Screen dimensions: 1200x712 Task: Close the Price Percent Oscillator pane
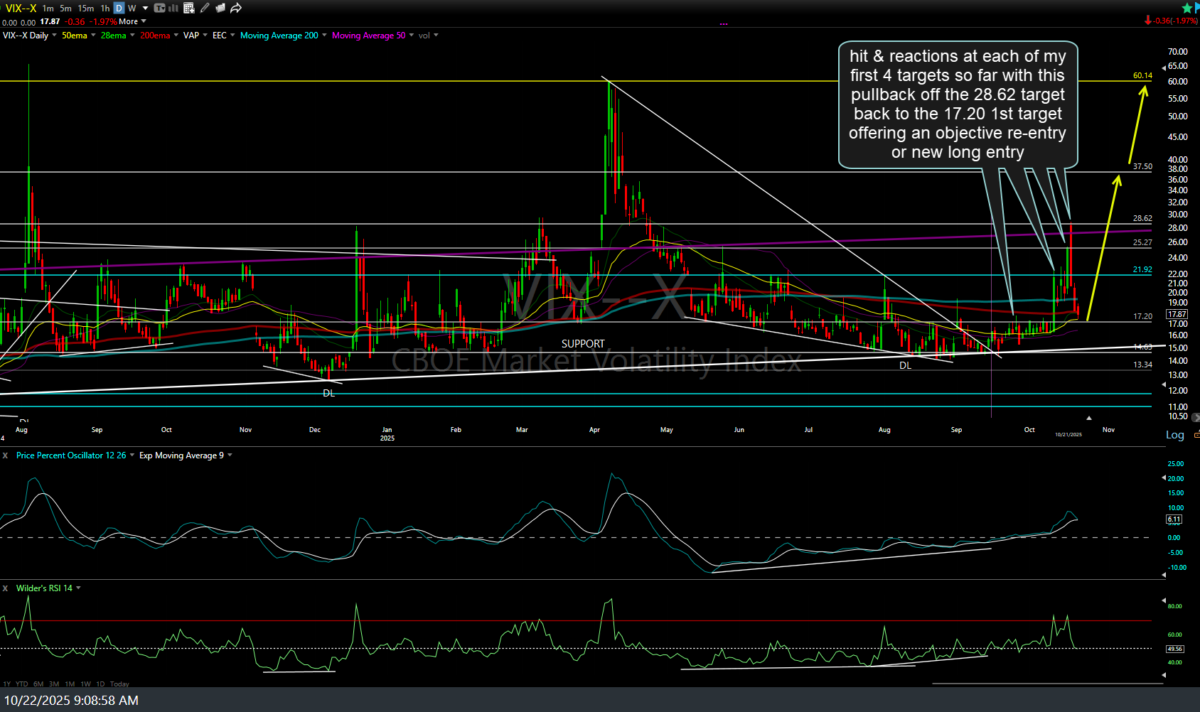pyautogui.click(x=6, y=455)
